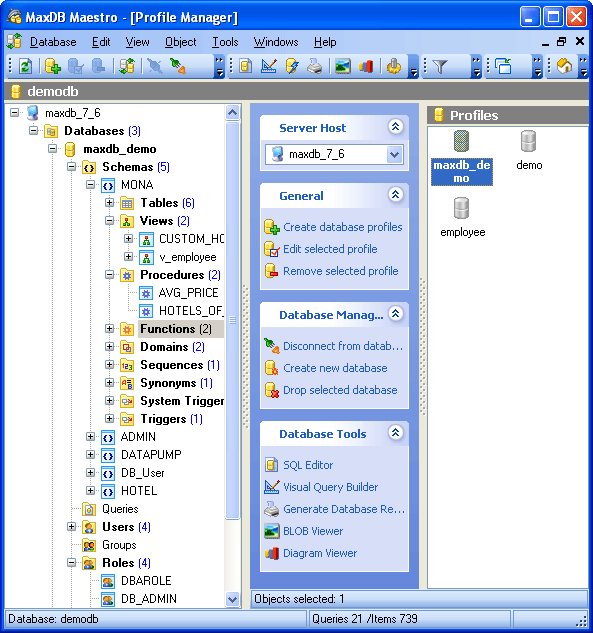Click the printer report toolbar icon
The image size is (593, 633).
[314, 66]
